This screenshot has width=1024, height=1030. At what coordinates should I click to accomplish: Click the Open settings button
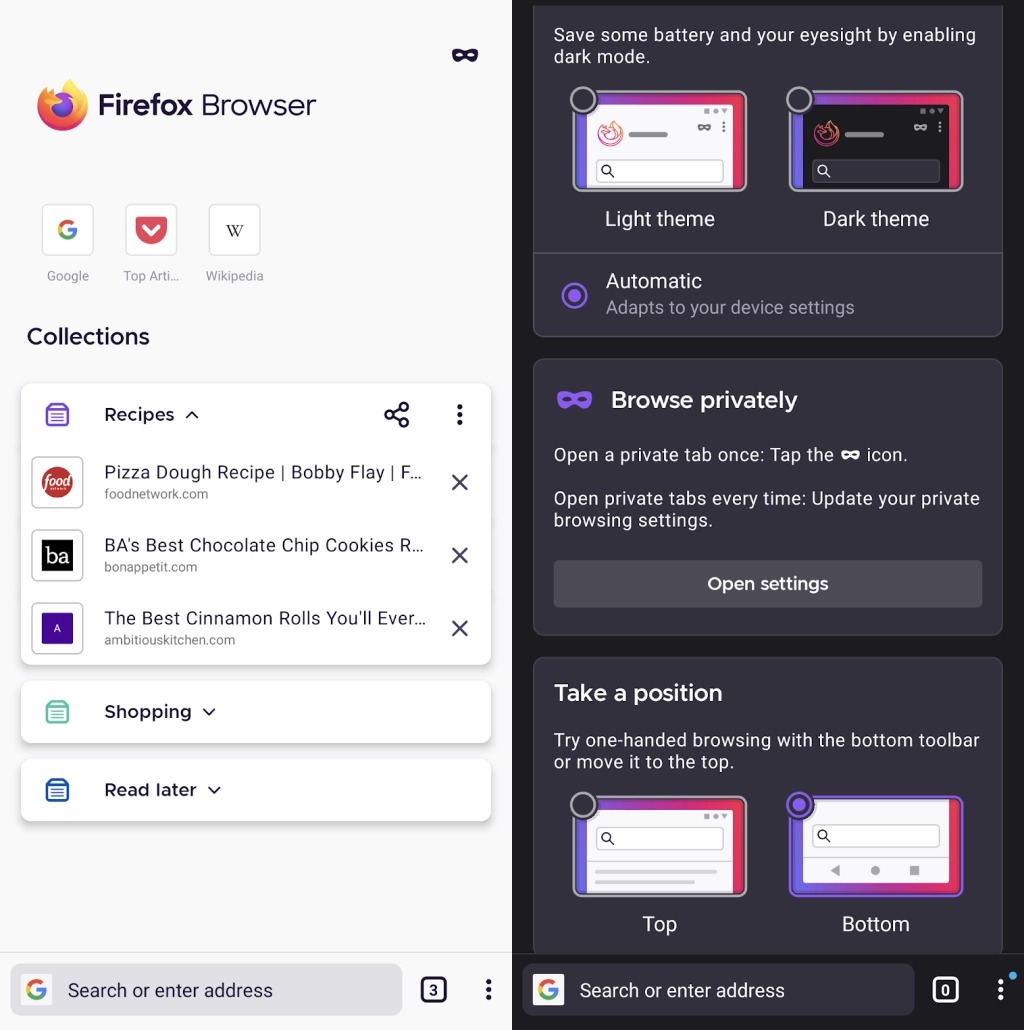(x=768, y=583)
